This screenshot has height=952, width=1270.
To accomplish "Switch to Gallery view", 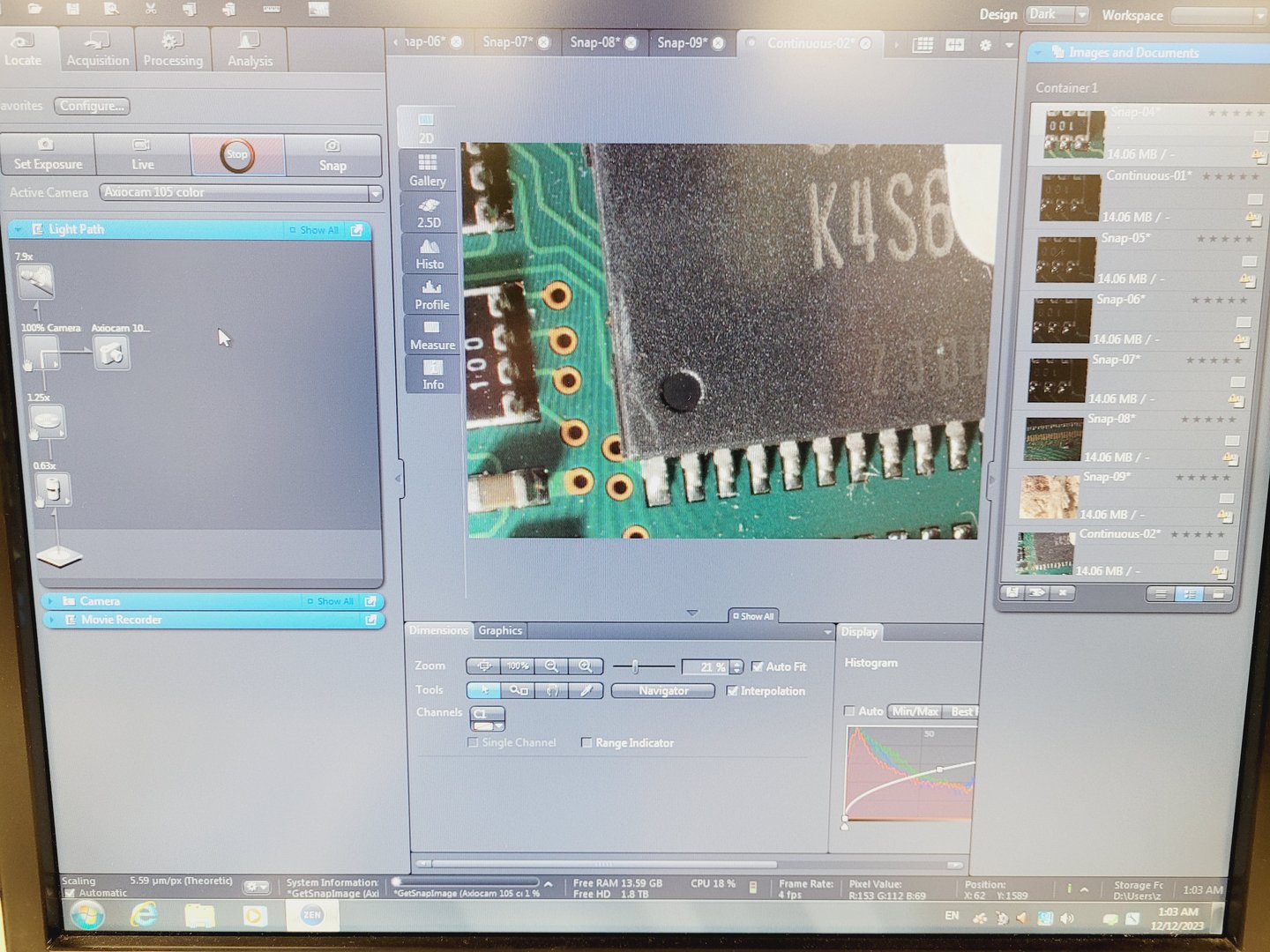I will pos(428,170).
